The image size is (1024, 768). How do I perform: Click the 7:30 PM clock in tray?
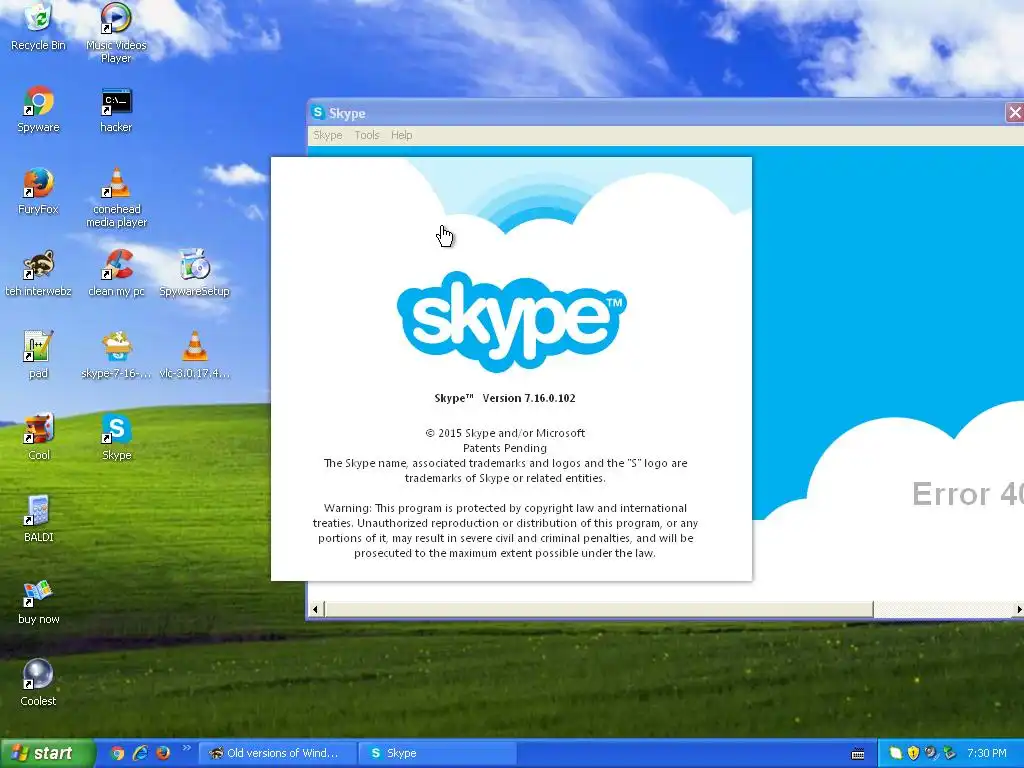click(x=987, y=753)
